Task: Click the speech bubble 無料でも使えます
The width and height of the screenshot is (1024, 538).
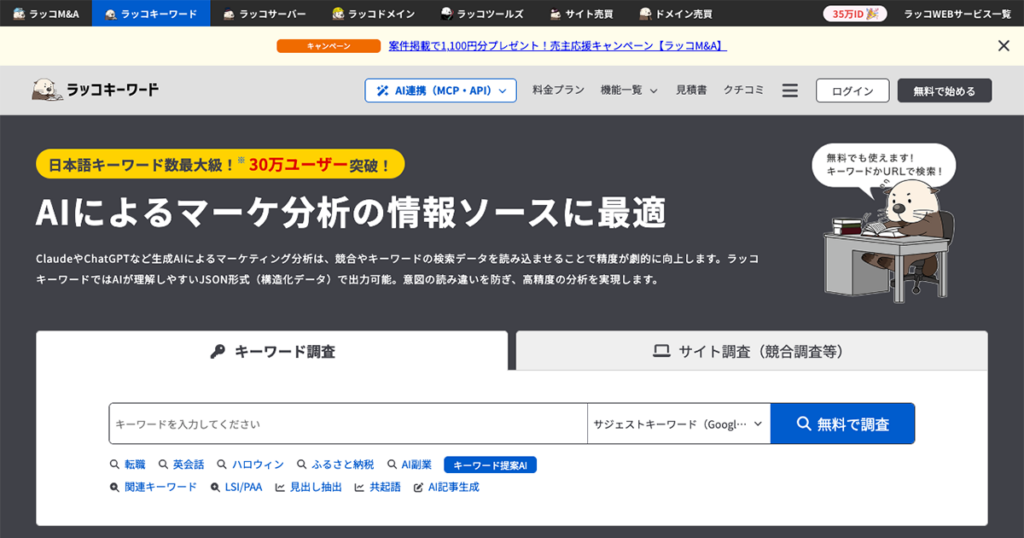Action: coord(884,165)
